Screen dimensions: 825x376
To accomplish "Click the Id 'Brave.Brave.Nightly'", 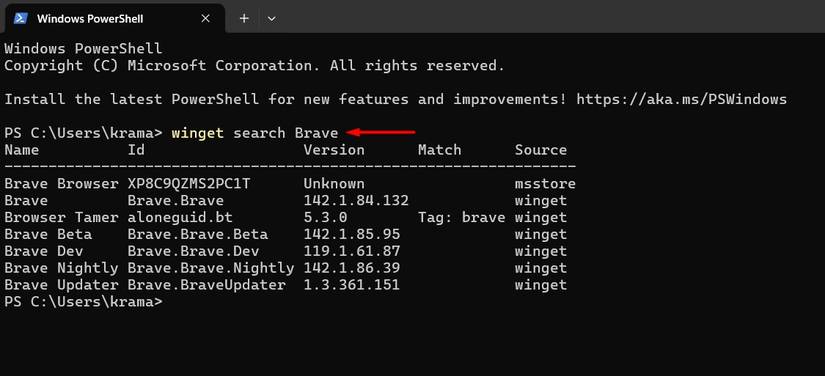I will (x=211, y=268).
